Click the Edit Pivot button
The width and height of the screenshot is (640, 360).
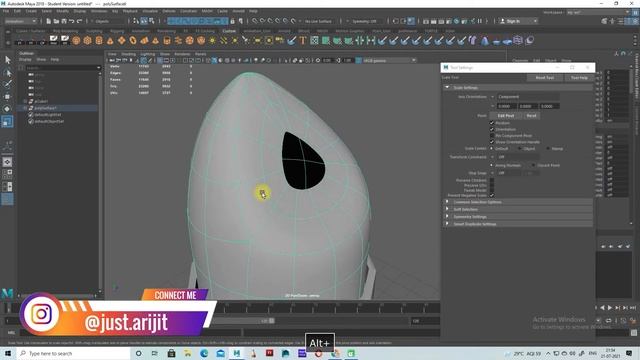pyautogui.click(x=506, y=116)
